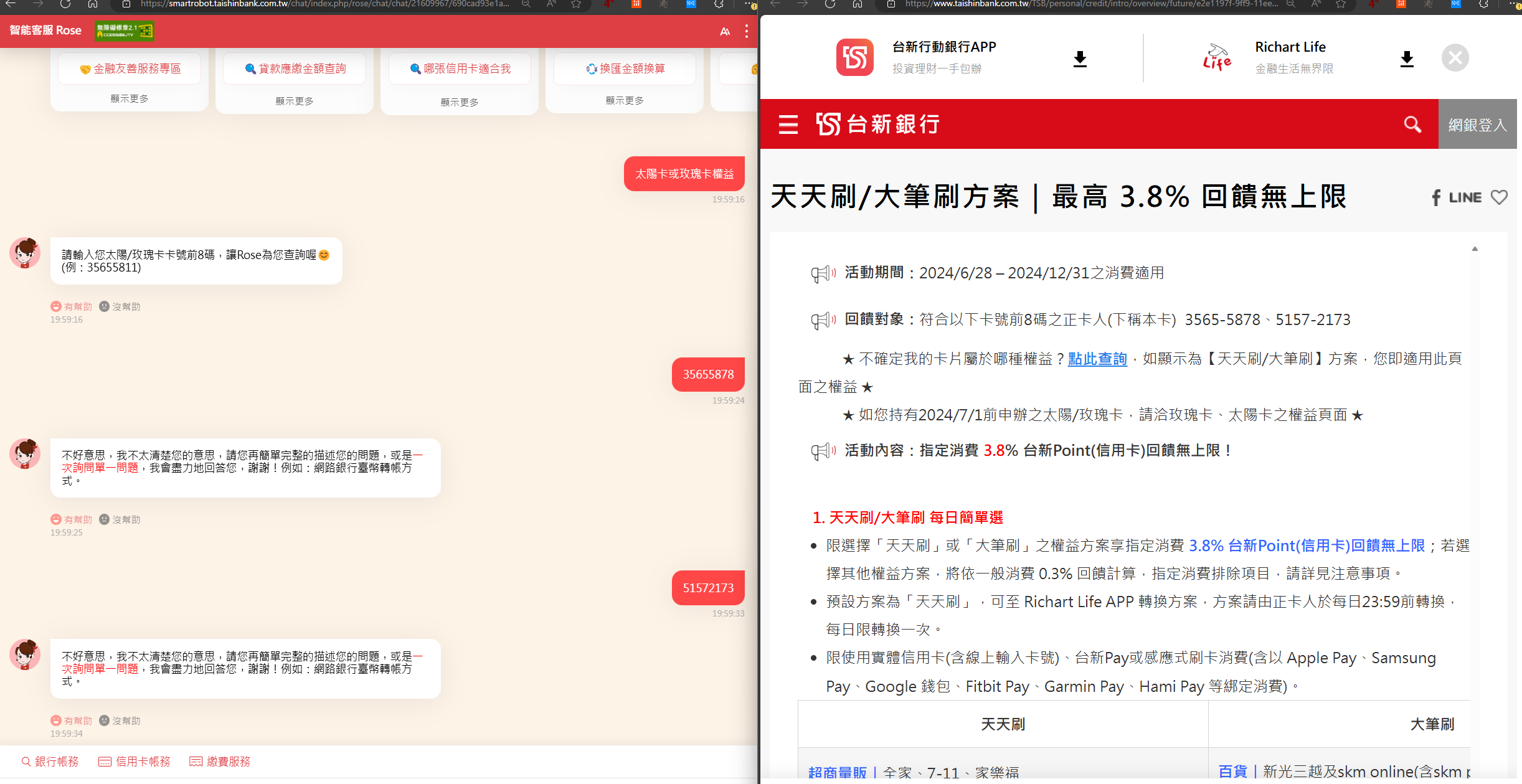Mark 有幫助 on the 19:59:34 reply
This screenshot has width=1522, height=784.
pyautogui.click(x=71, y=720)
